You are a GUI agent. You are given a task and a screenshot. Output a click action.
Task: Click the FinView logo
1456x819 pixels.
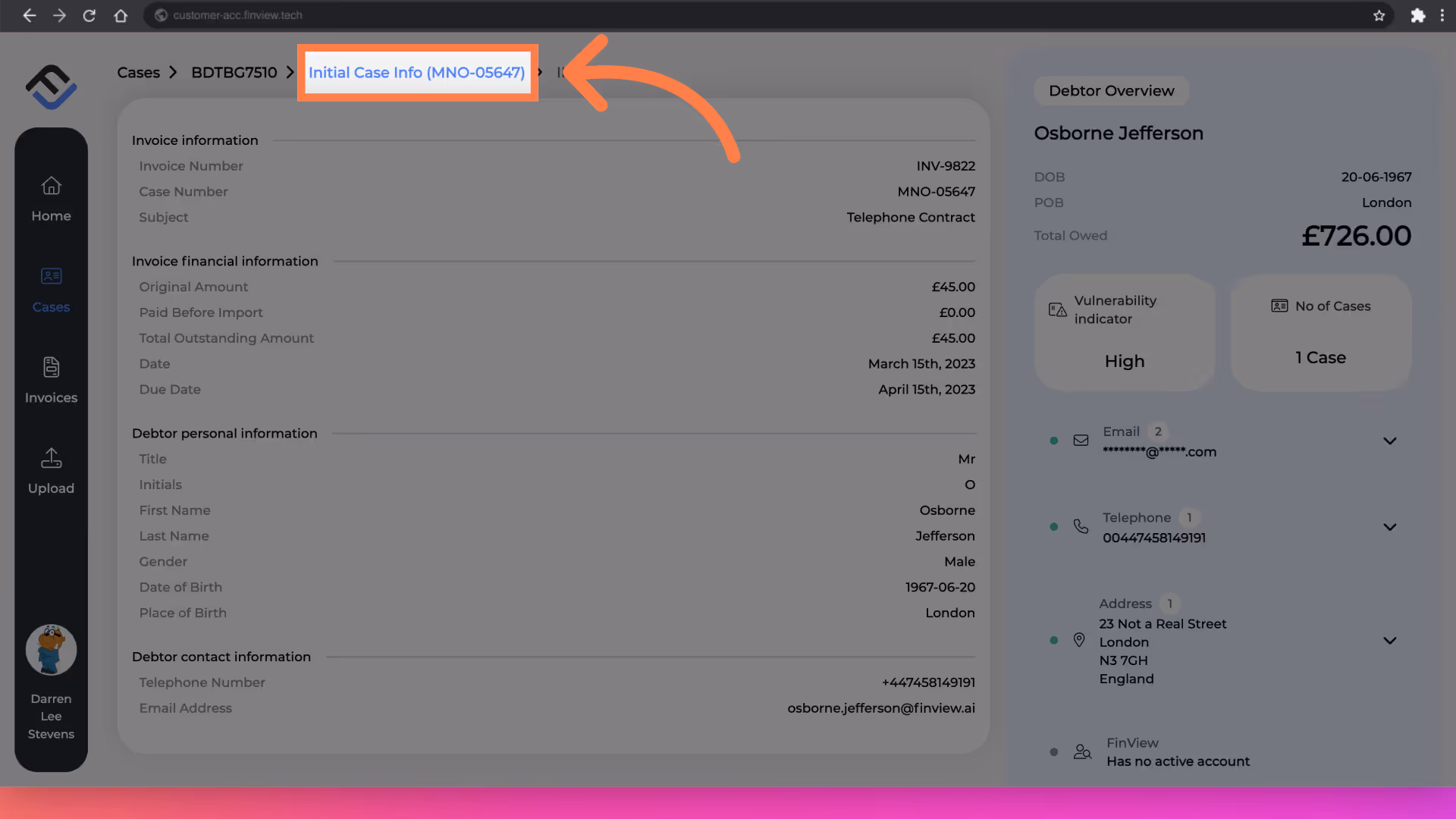[51, 86]
